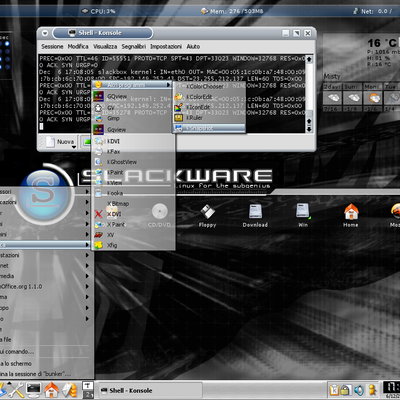Launch KView image viewer
This screenshot has width=400, height=400.
pyautogui.click(x=133, y=183)
